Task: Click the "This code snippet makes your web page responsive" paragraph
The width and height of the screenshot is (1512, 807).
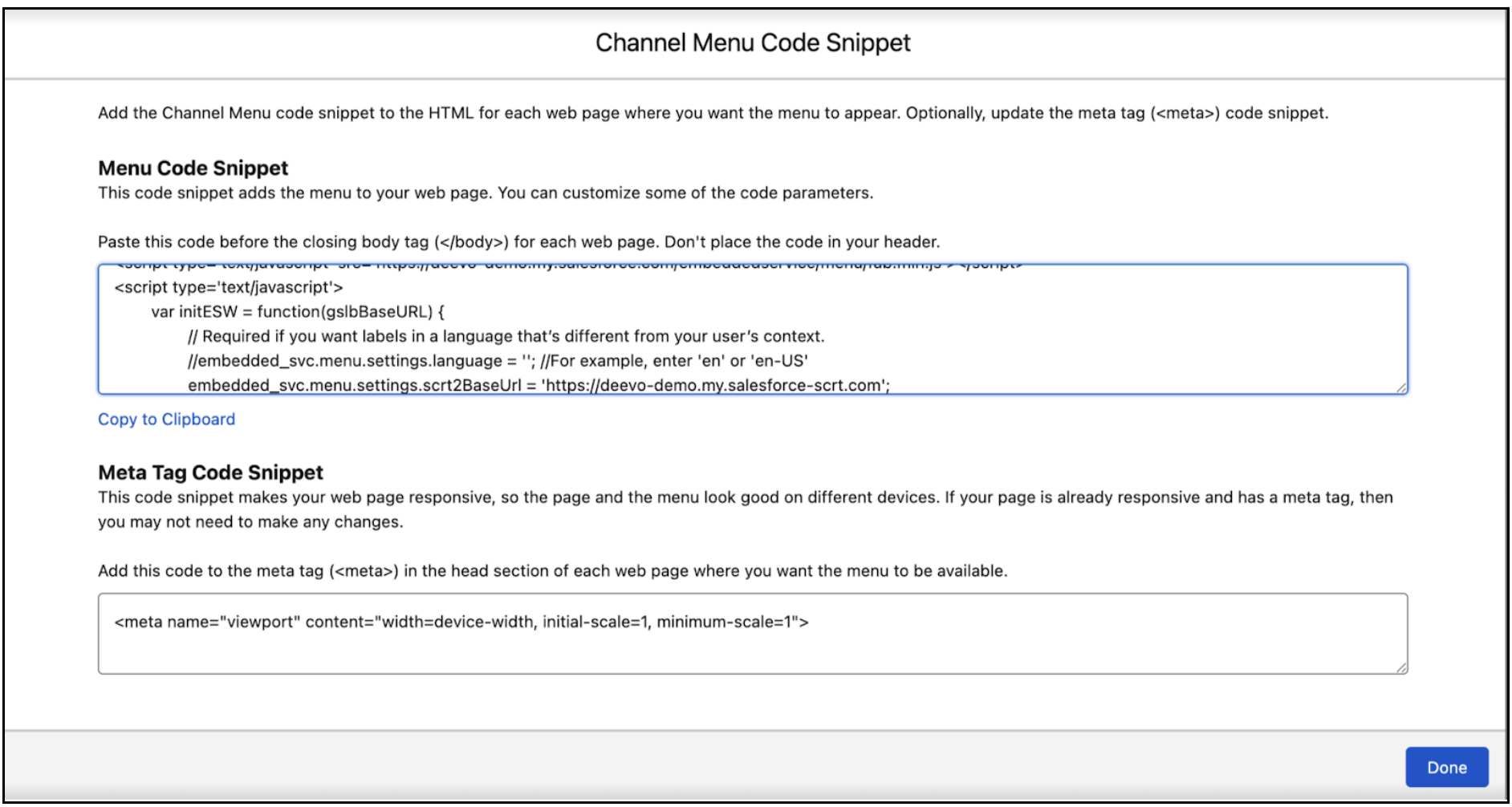Action: coord(746,509)
